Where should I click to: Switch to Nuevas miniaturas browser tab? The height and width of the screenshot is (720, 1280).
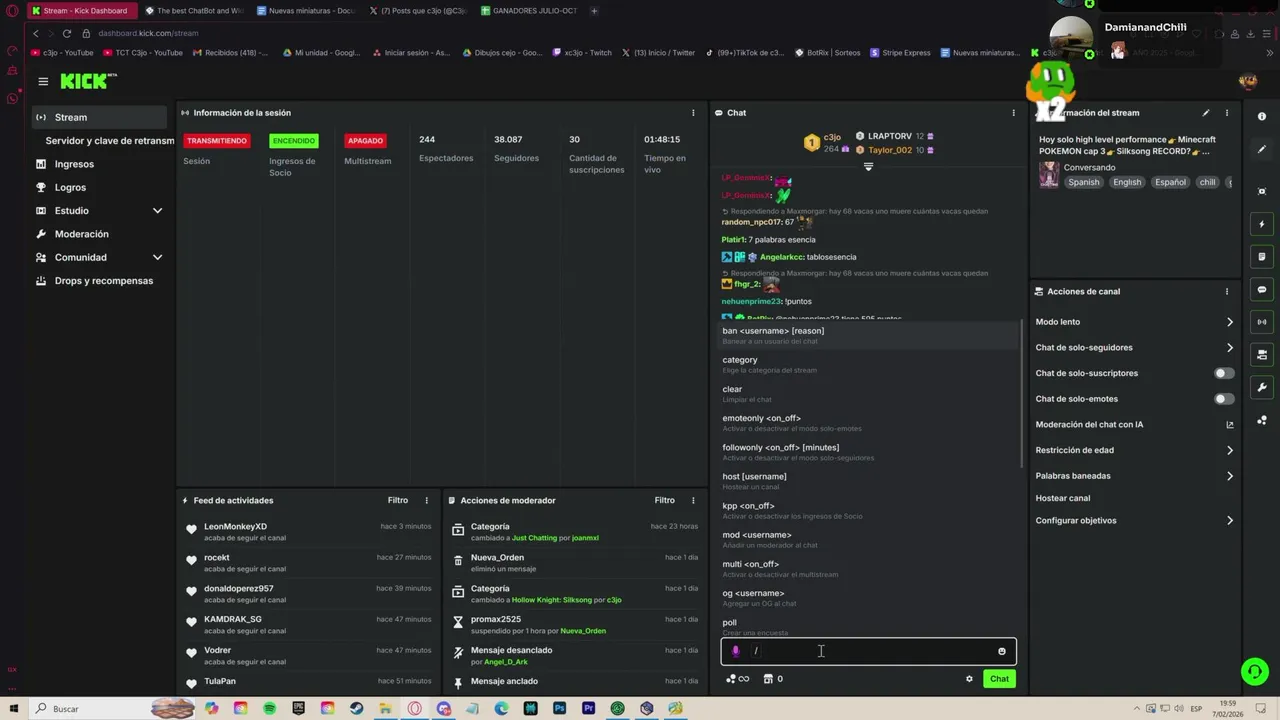coord(305,11)
